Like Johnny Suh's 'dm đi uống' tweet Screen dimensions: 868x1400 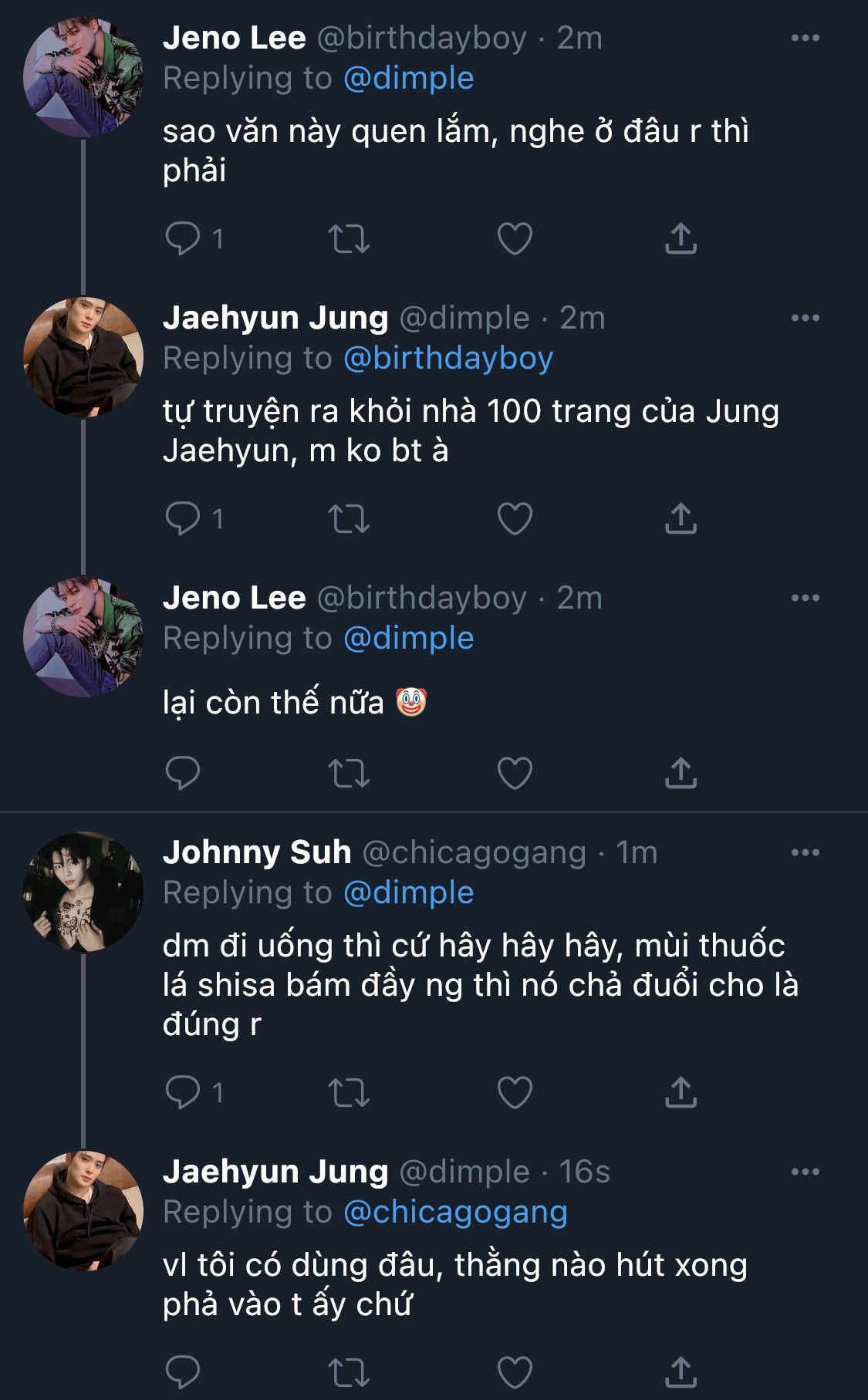(515, 1092)
